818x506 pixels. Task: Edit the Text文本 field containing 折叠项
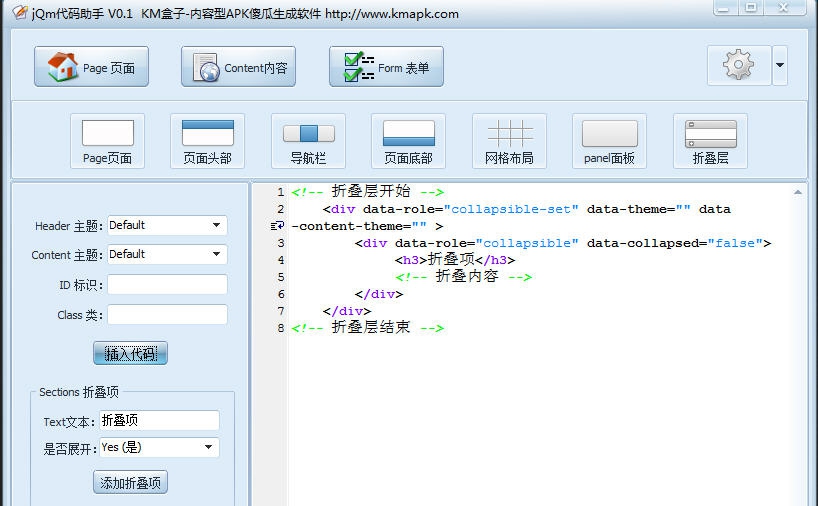[x=159, y=420]
